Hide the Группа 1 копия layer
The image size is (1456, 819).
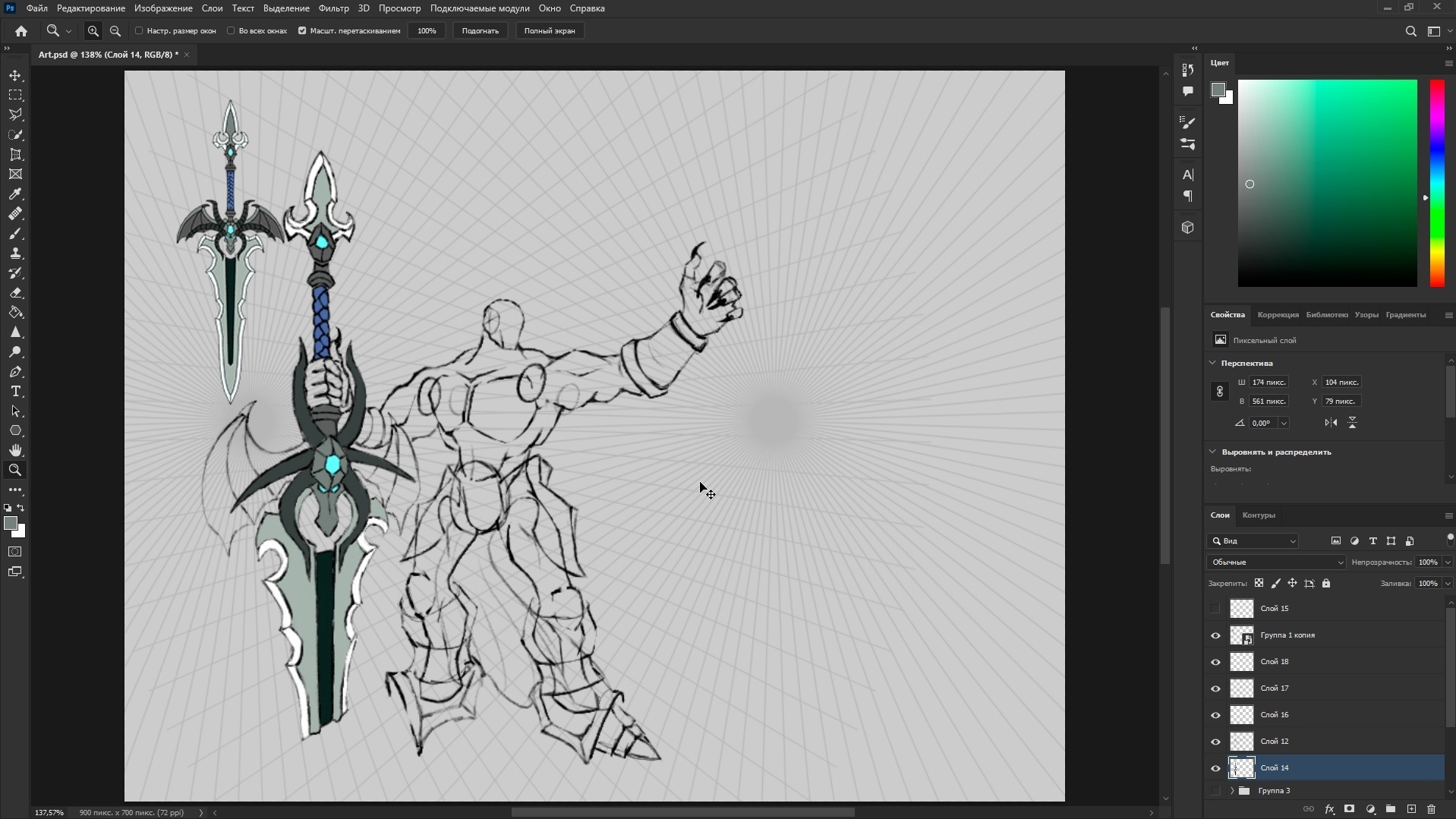point(1215,635)
